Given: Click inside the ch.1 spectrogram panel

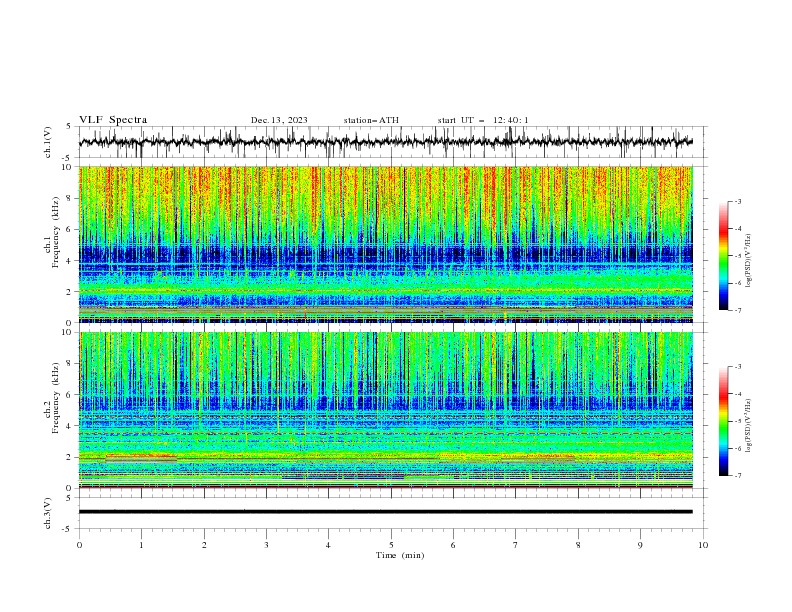Looking at the screenshot, I should pos(385,244).
